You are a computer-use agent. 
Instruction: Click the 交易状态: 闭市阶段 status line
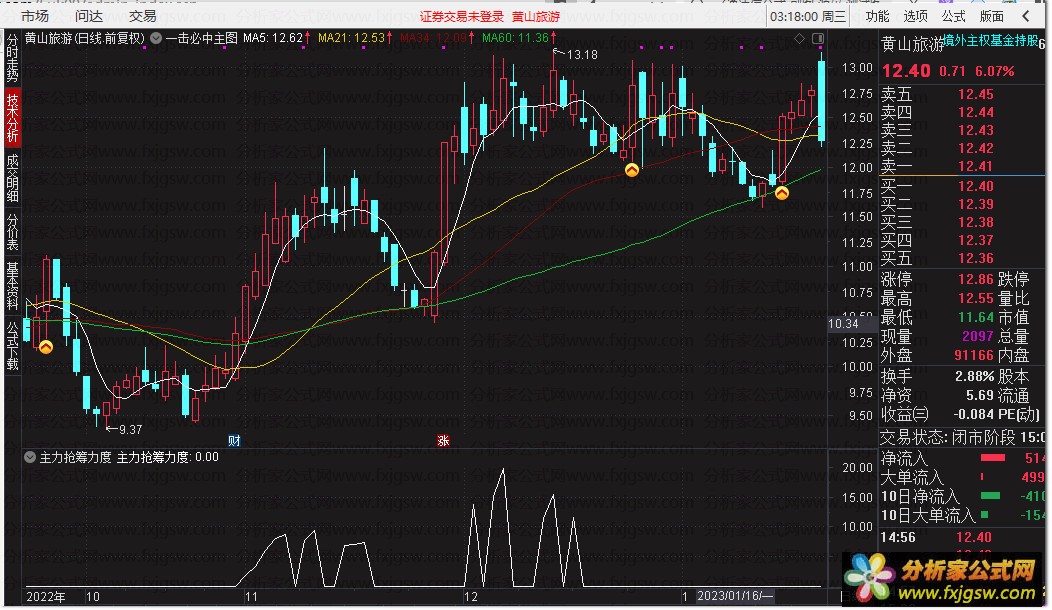[x=963, y=438]
